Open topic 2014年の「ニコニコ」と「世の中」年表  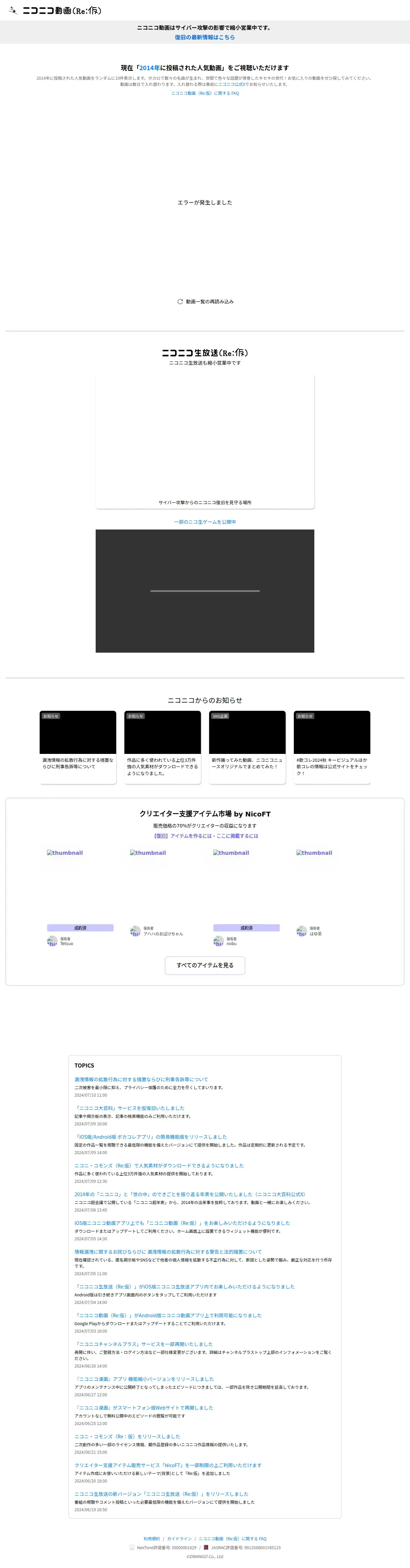tap(190, 1194)
